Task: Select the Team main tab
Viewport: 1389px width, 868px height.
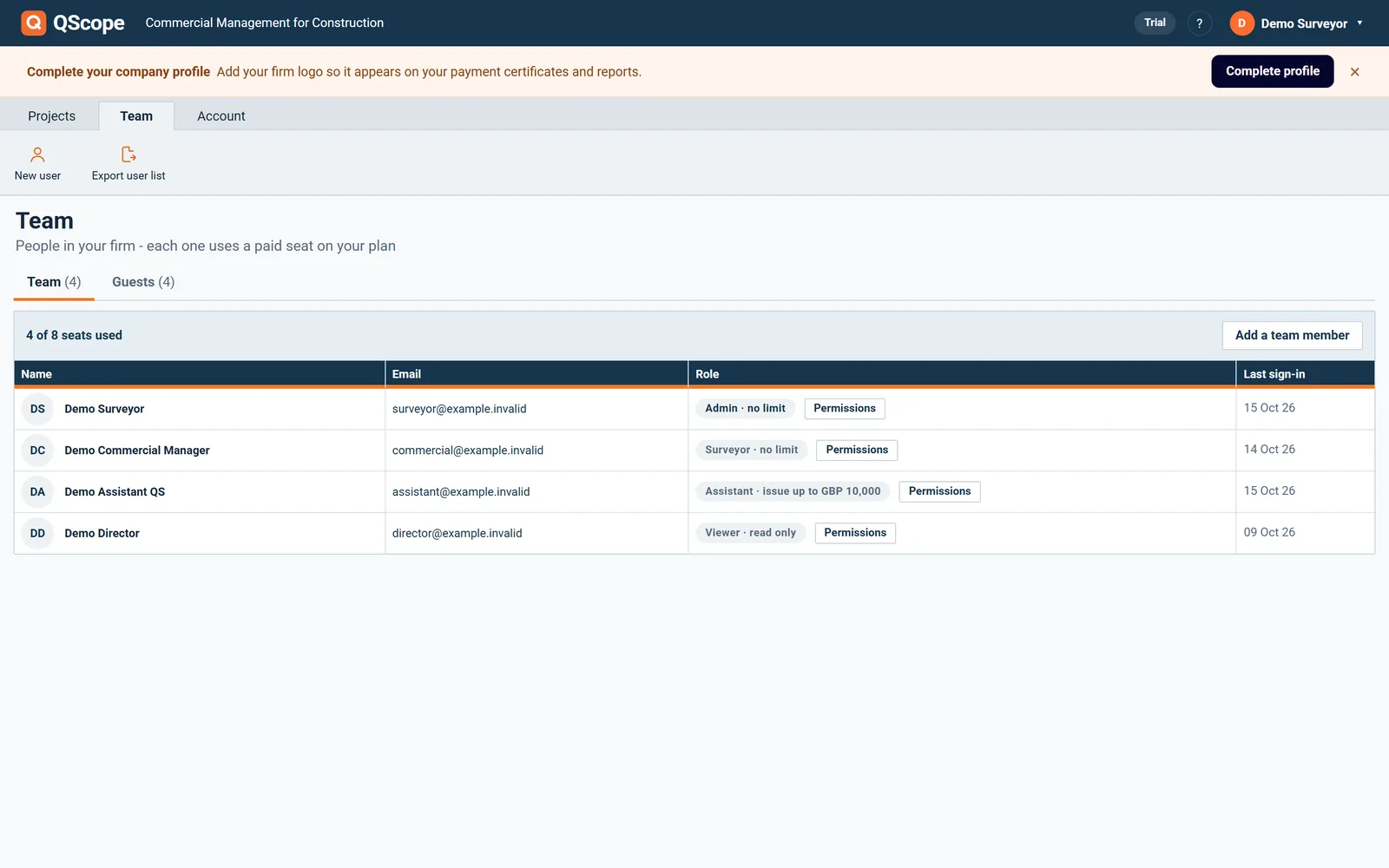Action: tap(136, 116)
